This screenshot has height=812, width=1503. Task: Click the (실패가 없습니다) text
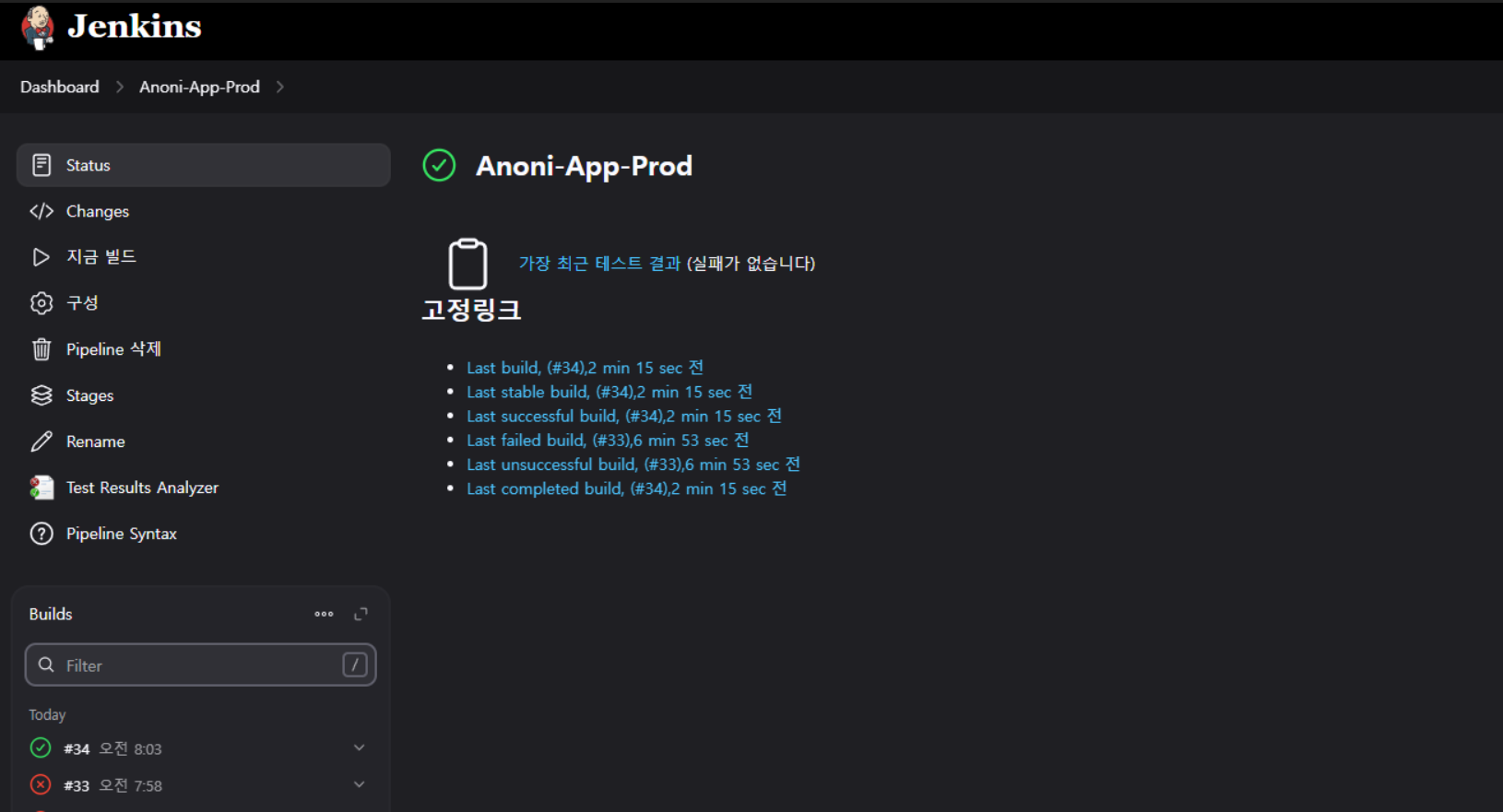(751, 264)
